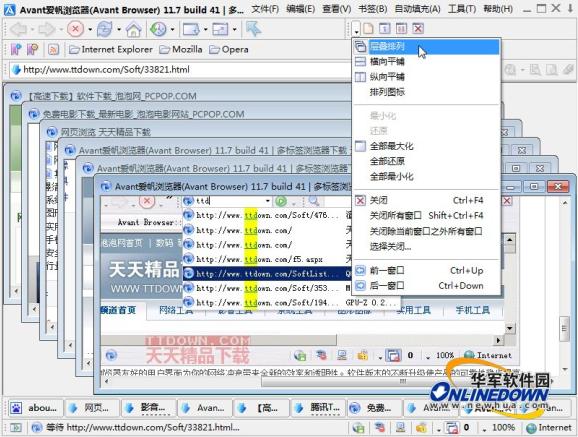Choose 横向平铺 in the window menu
The image size is (578, 437).
pyautogui.click(x=426, y=62)
